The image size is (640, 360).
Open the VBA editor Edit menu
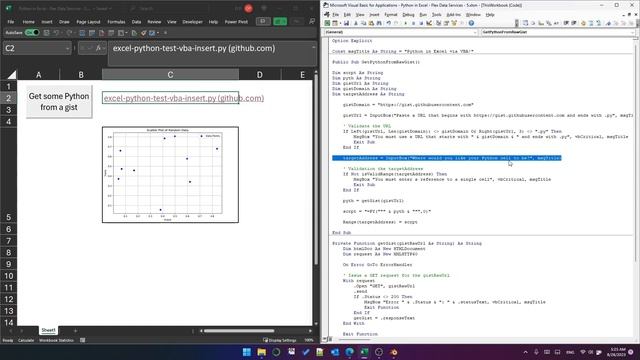tap(347, 15)
